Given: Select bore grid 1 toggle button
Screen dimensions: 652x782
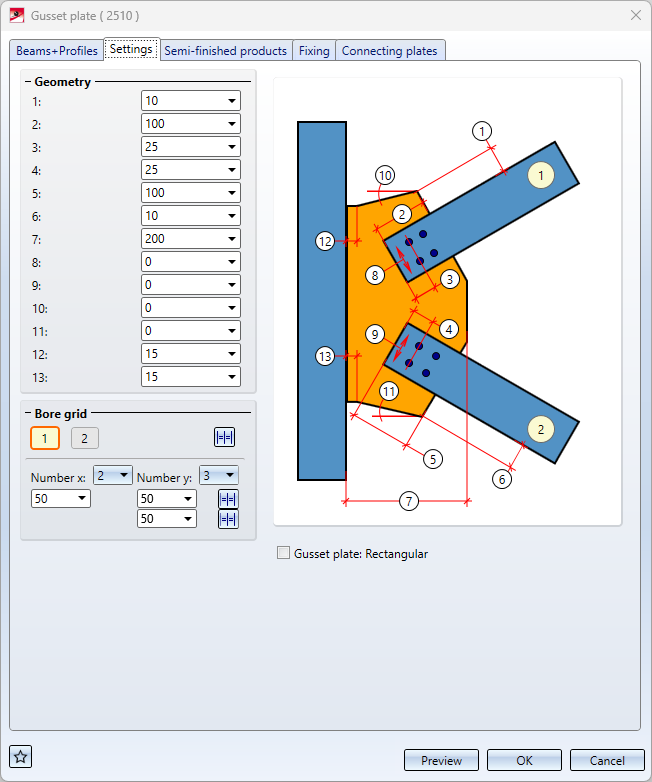Looking at the screenshot, I should click(x=45, y=438).
